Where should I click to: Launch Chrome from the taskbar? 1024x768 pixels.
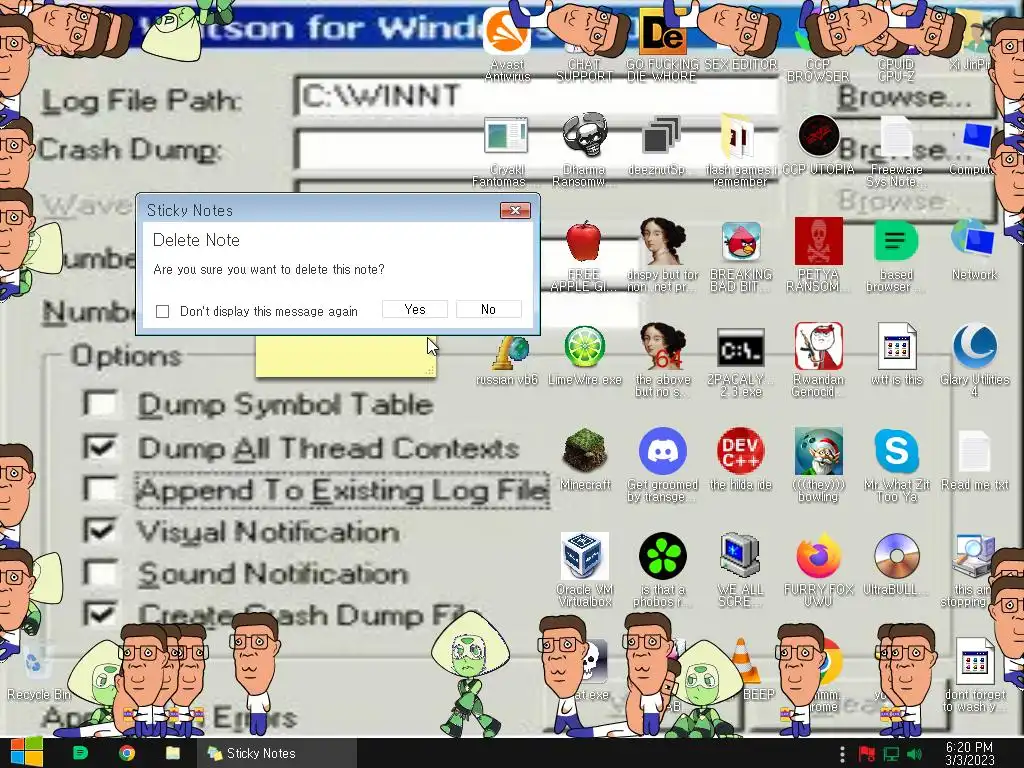(x=127, y=753)
